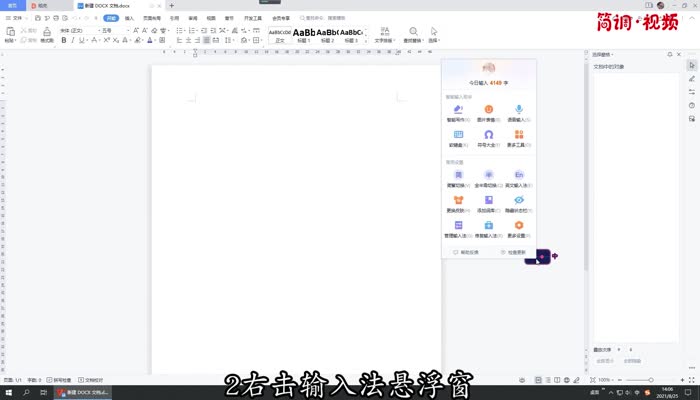
Task: Toggle 英文输入法 En mode
Action: [x=519, y=179]
